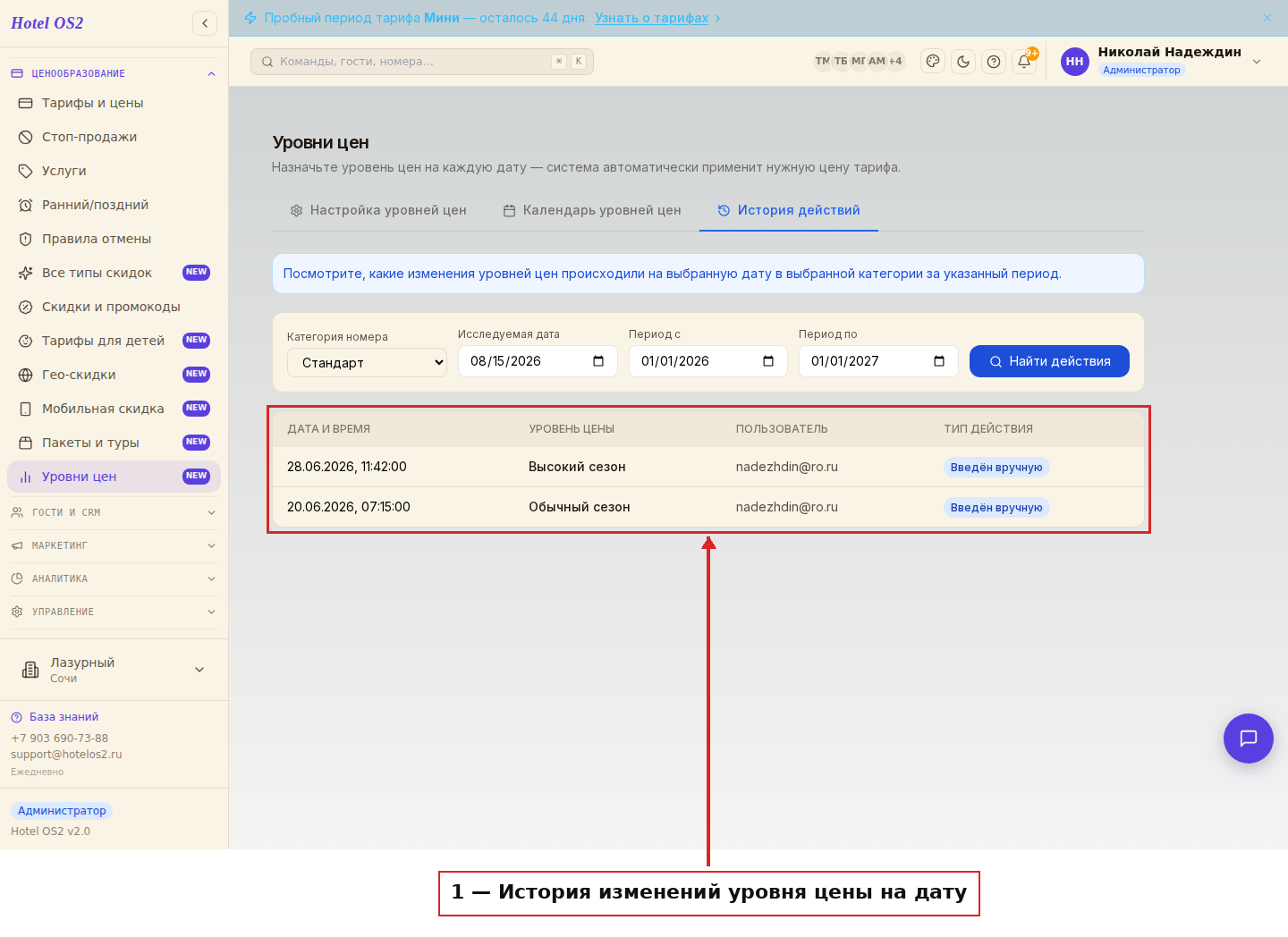Select the 28.06.2026, 11:42:00 cell
1288x937 pixels.
347,467
